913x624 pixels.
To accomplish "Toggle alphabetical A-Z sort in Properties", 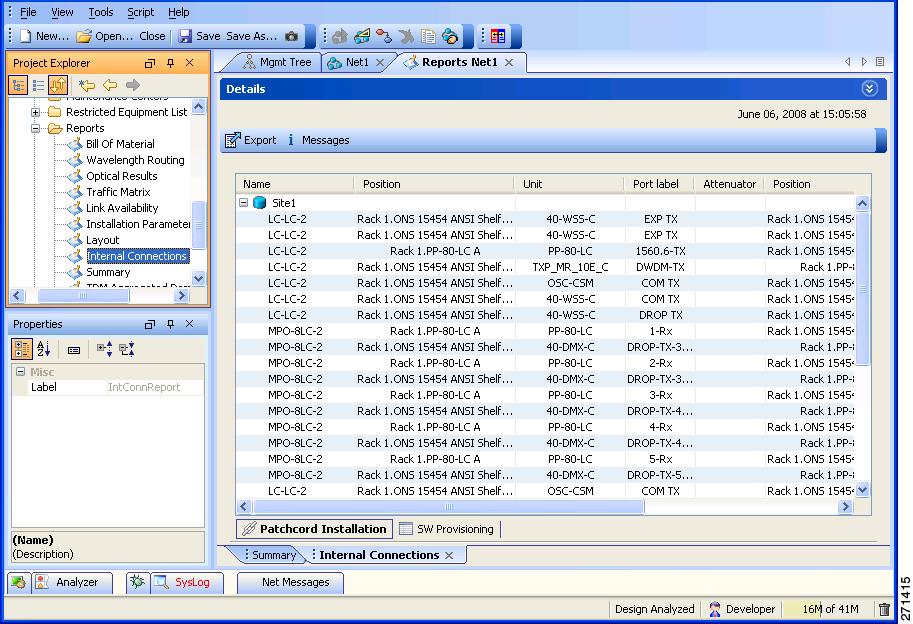I will [44, 349].
